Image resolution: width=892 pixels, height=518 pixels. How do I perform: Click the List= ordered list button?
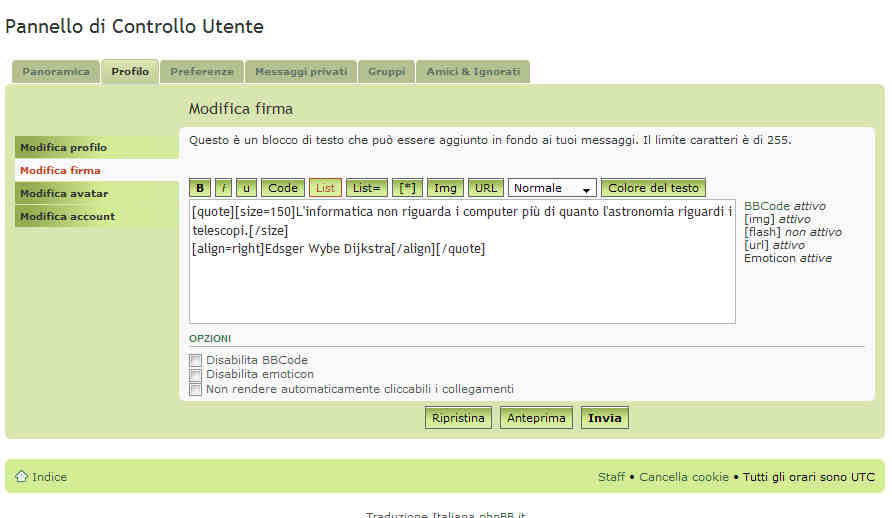point(366,188)
